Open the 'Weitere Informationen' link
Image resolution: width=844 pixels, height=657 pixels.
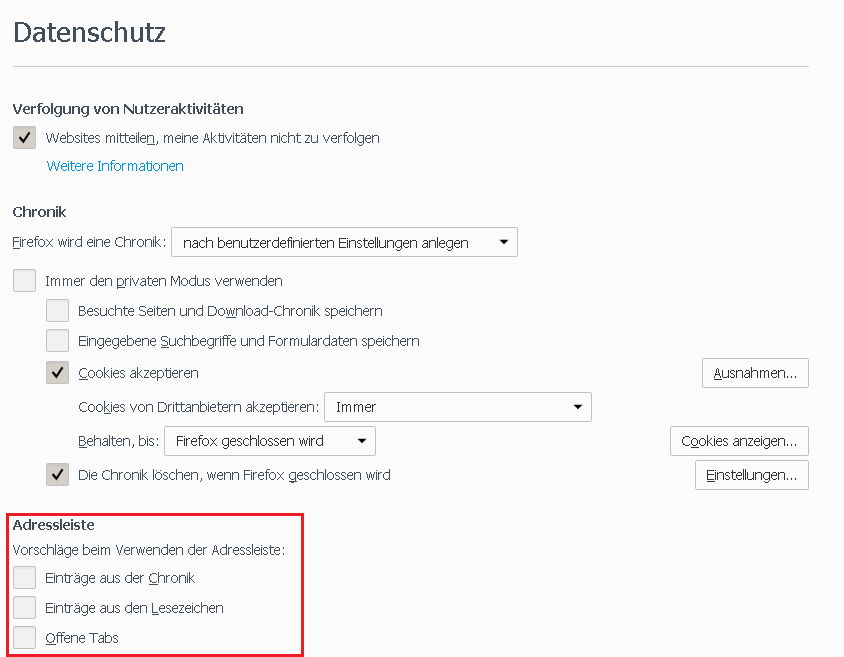(x=115, y=166)
